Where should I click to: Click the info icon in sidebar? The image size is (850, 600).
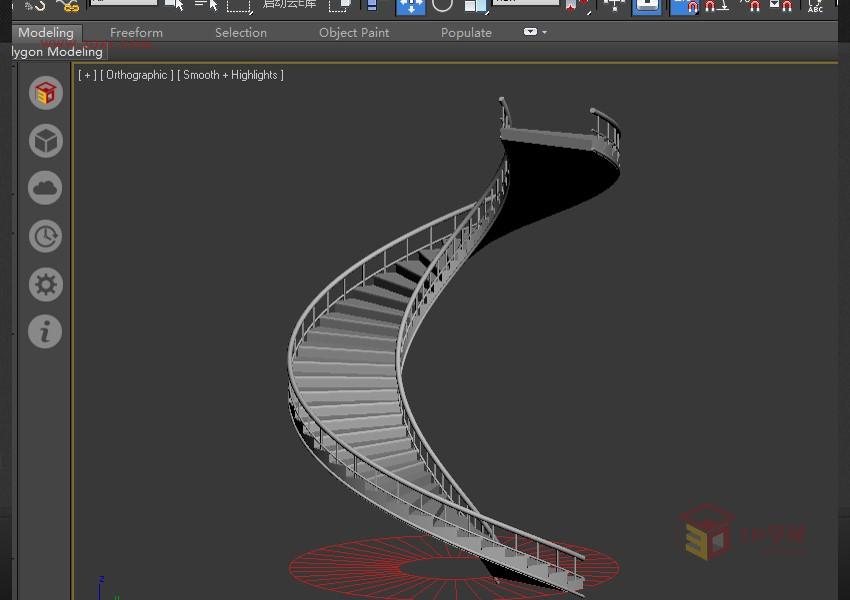point(45,331)
